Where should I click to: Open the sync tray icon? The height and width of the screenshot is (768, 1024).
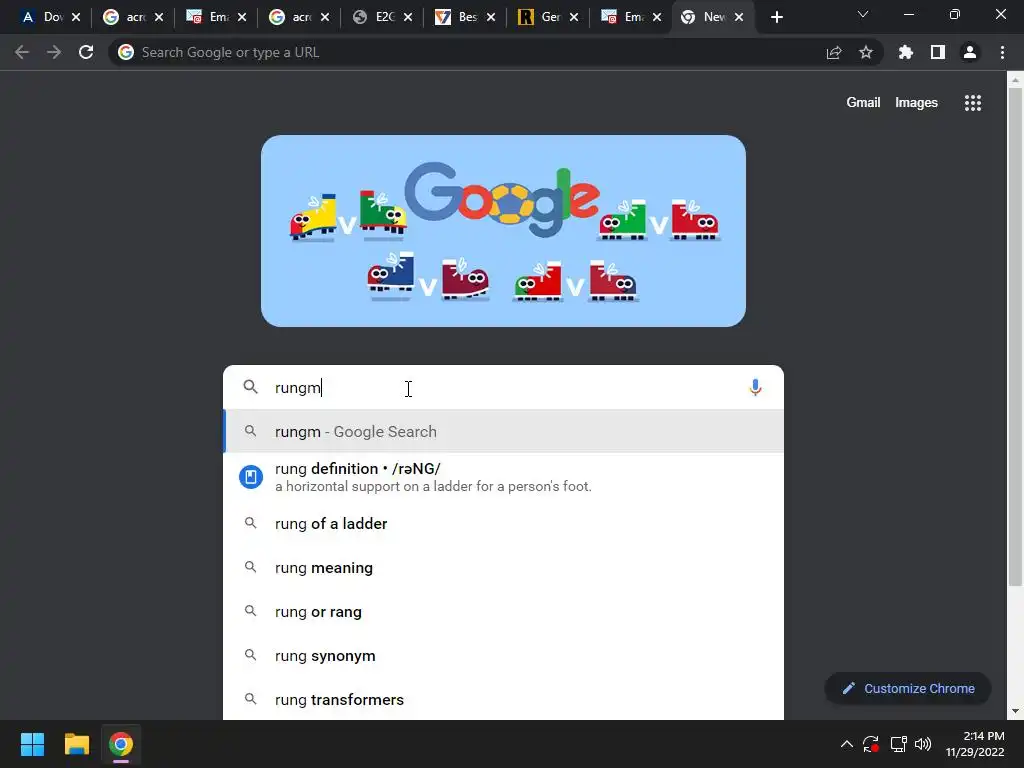[x=871, y=744]
